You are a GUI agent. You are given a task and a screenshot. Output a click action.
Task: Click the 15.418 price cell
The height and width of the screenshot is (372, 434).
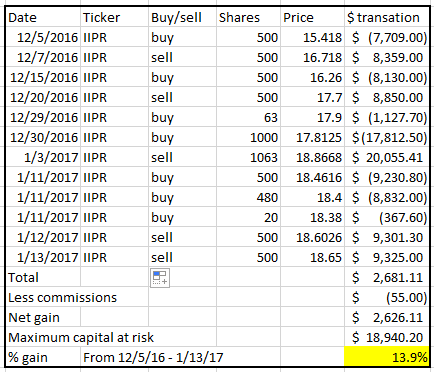click(x=312, y=37)
